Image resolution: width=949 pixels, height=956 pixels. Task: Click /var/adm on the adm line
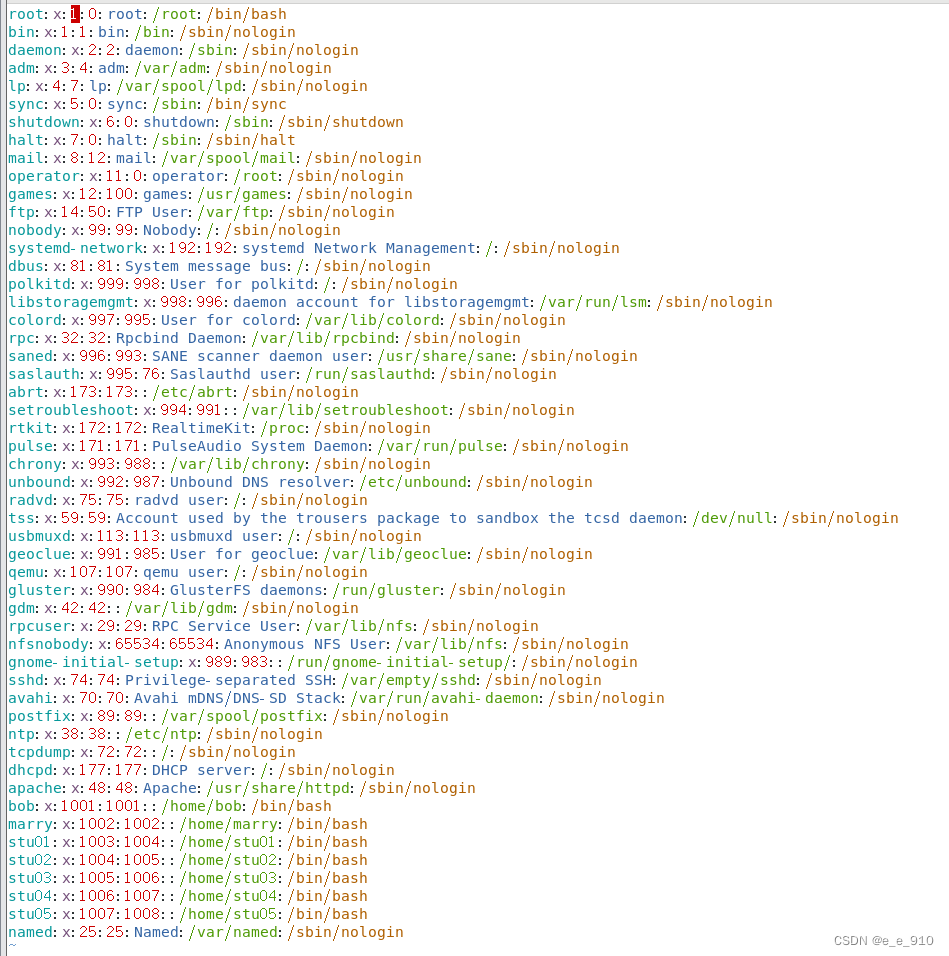coord(170,68)
